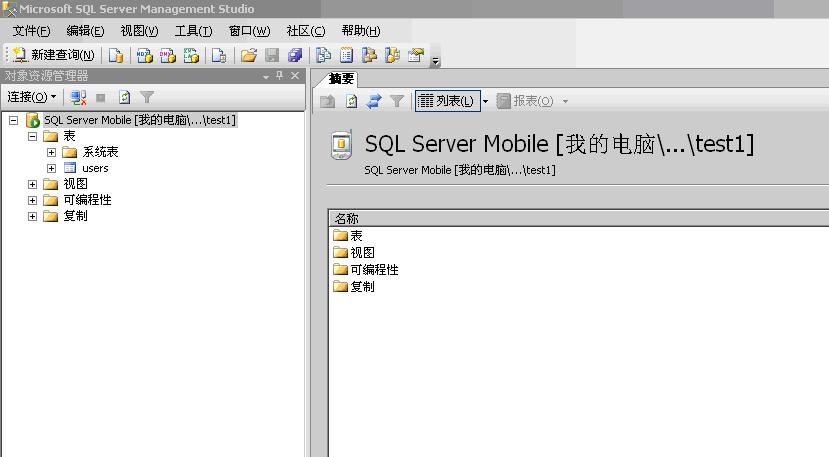Open the 窗口(W) menu
The height and width of the screenshot is (457, 829).
(x=249, y=31)
